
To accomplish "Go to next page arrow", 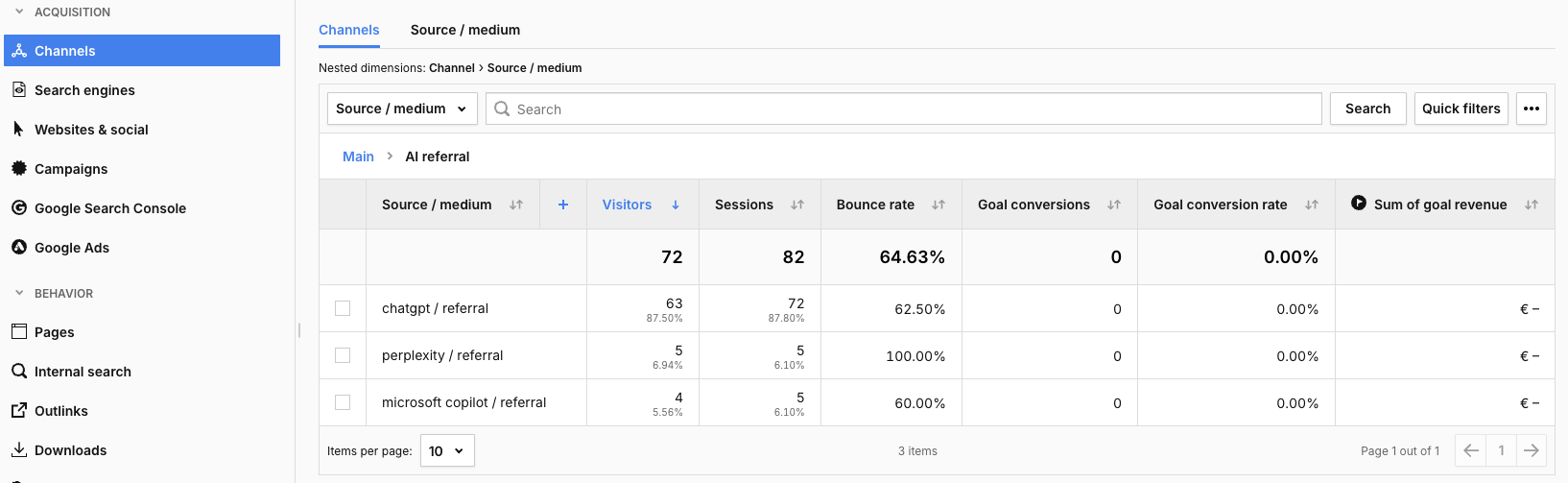I will point(1532,450).
